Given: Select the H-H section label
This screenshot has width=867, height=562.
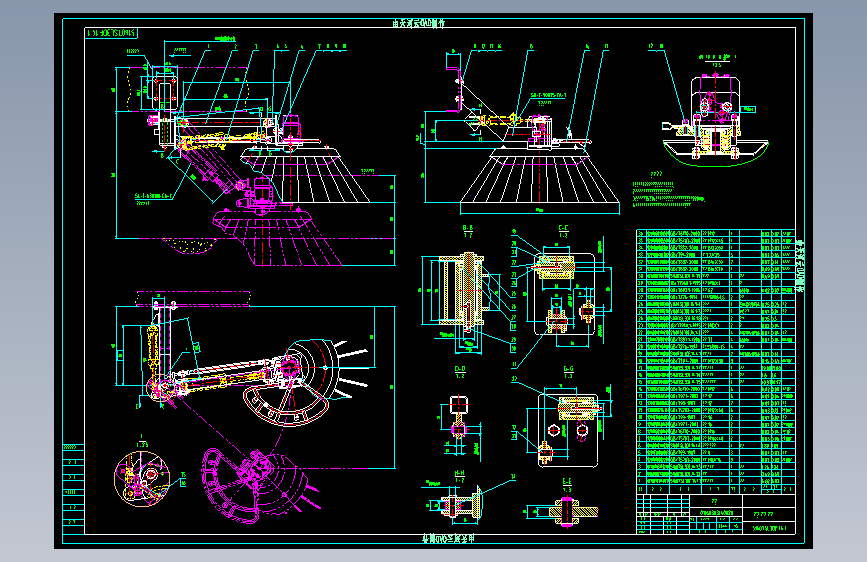Looking at the screenshot, I should pyautogui.click(x=459, y=476).
